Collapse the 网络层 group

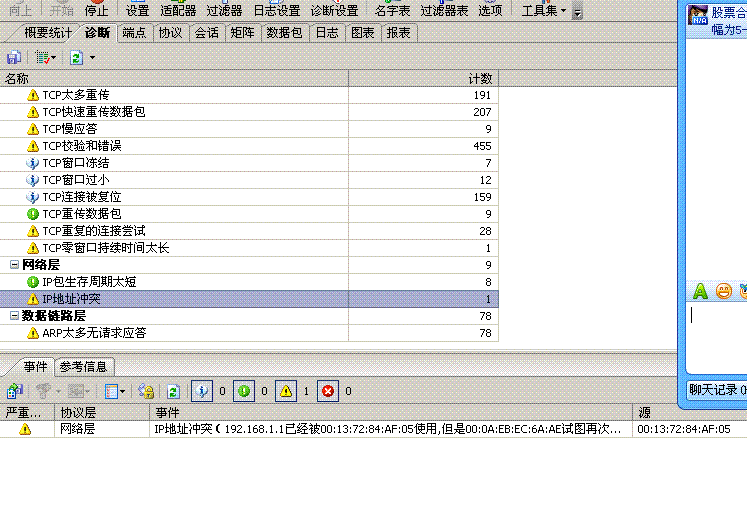pyautogui.click(x=14, y=265)
